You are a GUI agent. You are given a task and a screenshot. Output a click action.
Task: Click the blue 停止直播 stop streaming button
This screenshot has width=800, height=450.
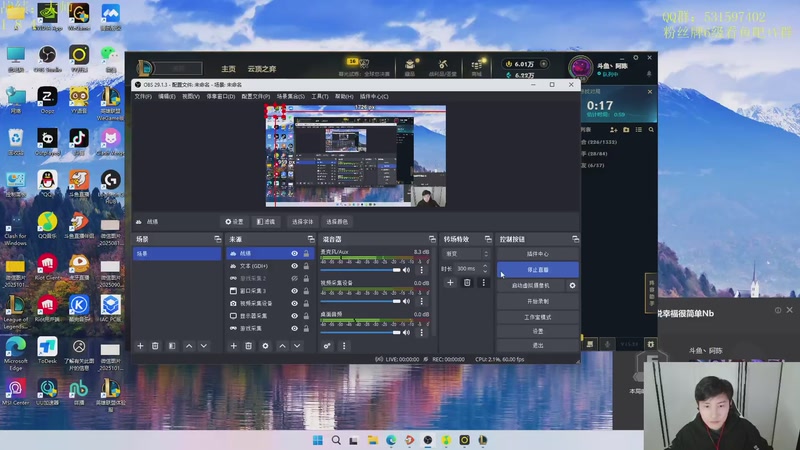coord(538,269)
